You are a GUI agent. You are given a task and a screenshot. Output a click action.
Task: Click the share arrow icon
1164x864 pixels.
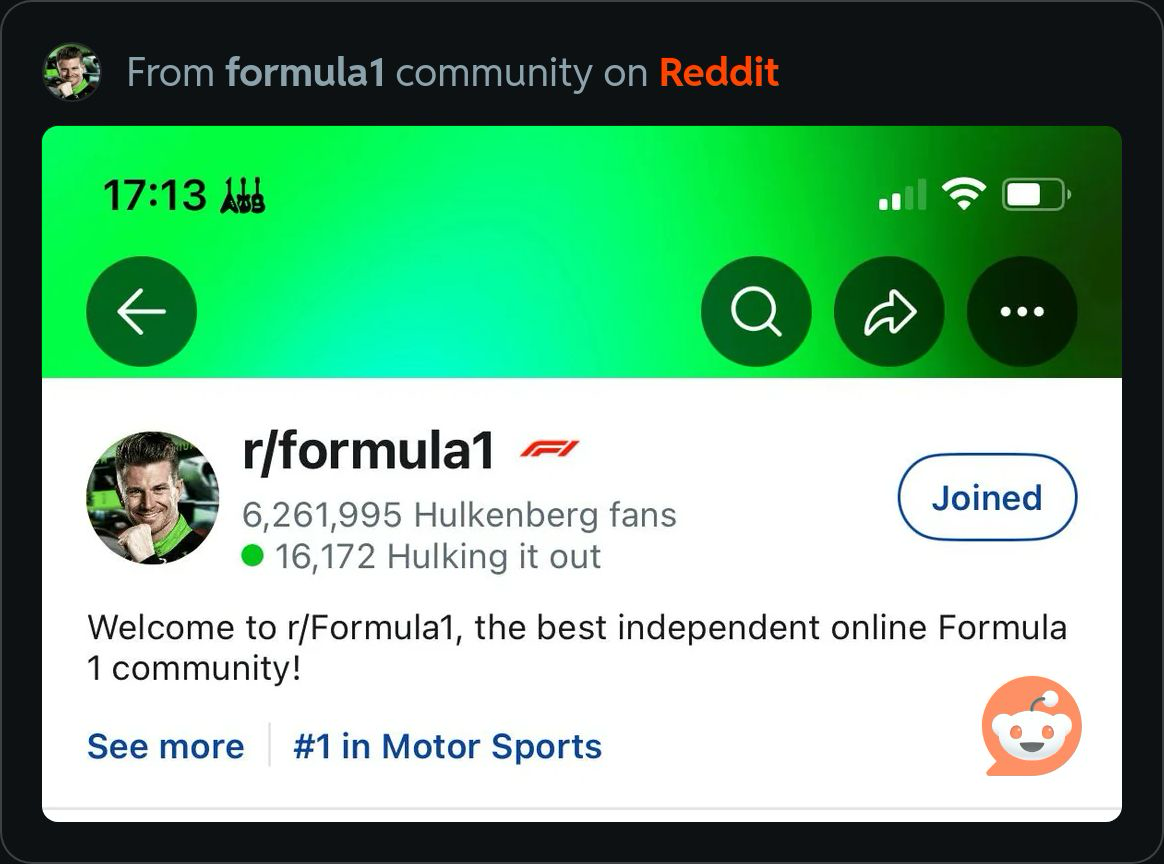(889, 311)
